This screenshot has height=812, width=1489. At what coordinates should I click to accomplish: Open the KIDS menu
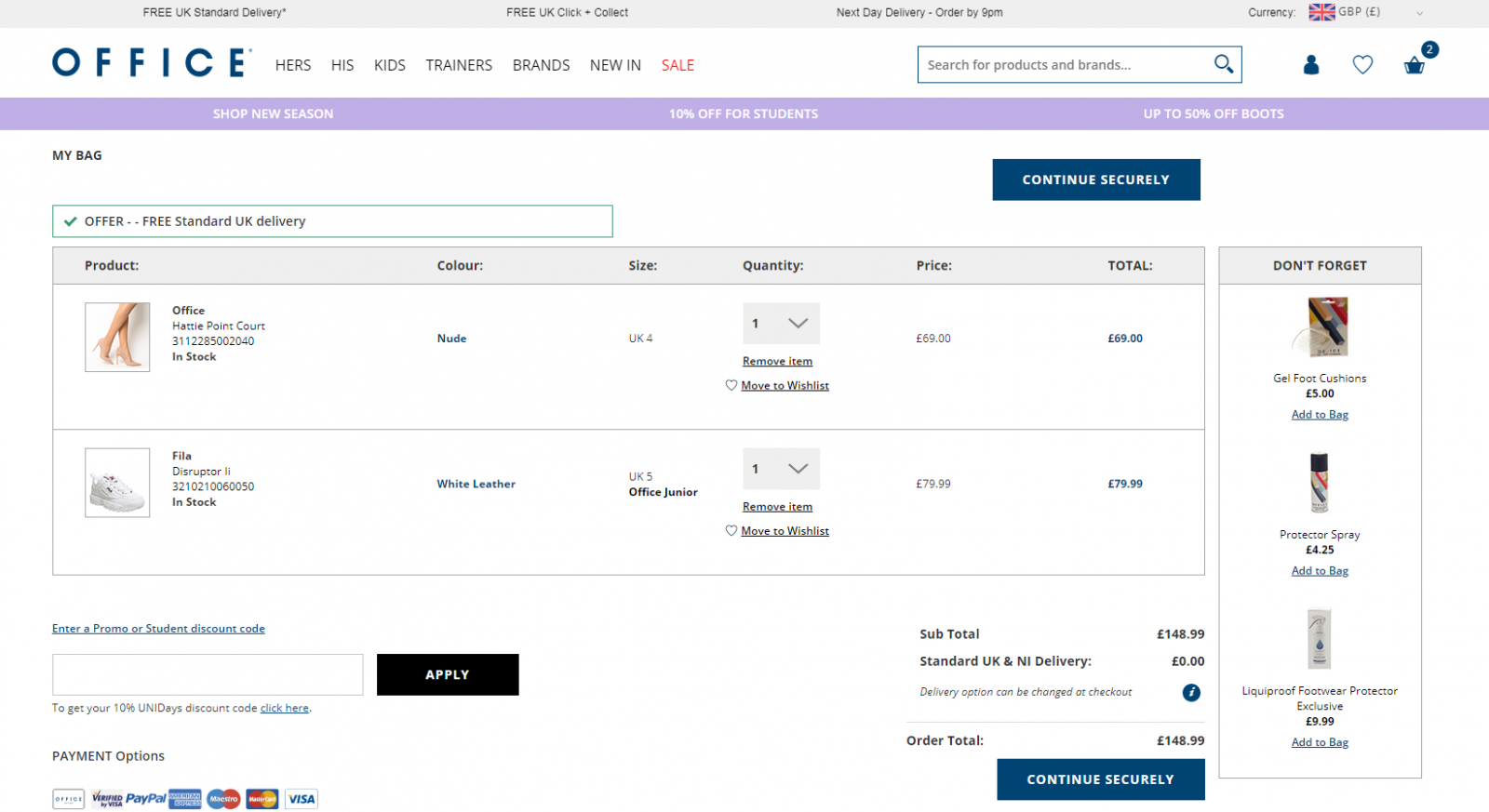[x=390, y=65]
